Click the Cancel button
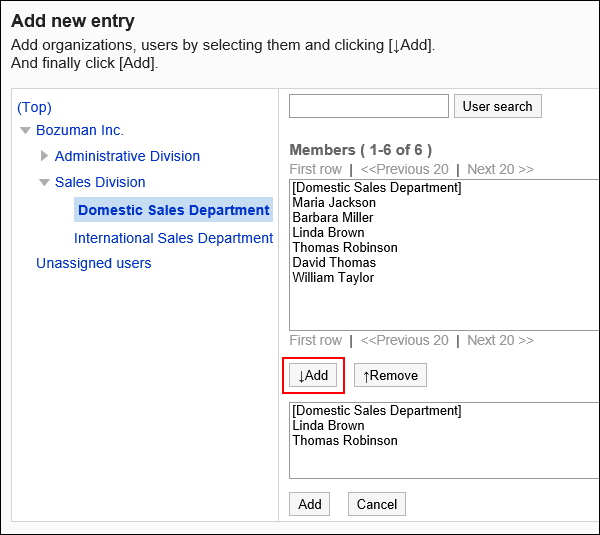This screenshot has height=535, width=600. click(377, 504)
